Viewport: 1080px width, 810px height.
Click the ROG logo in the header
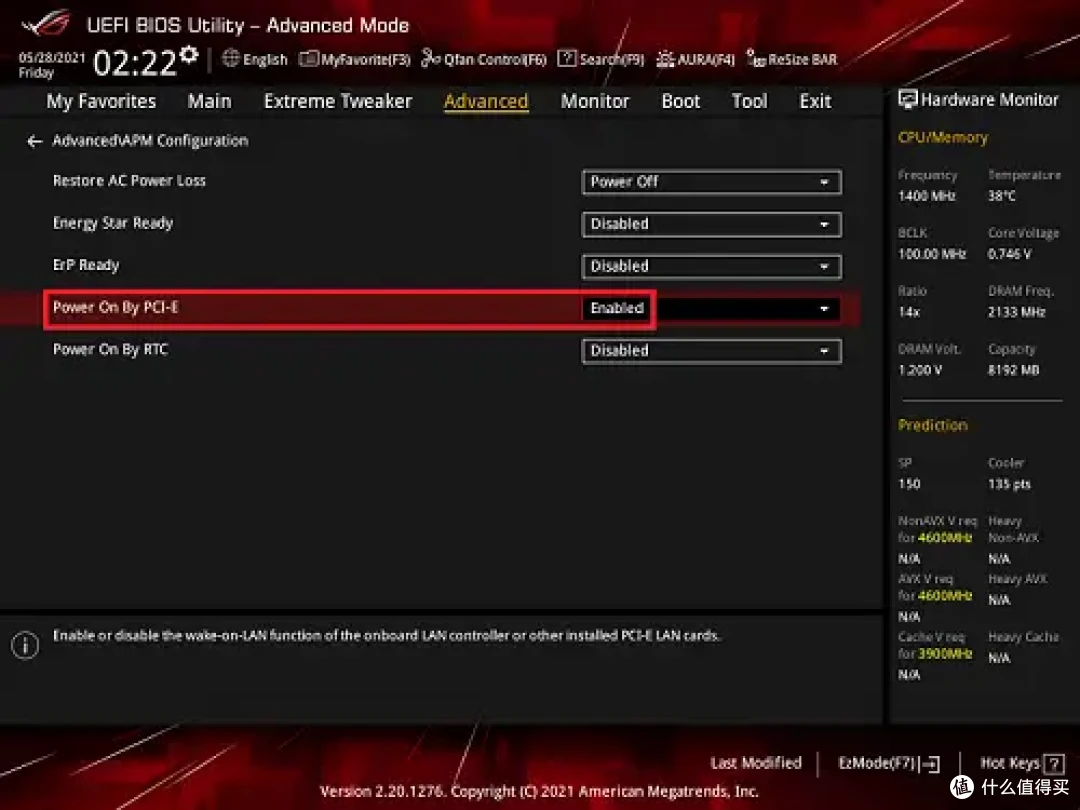(x=47, y=23)
